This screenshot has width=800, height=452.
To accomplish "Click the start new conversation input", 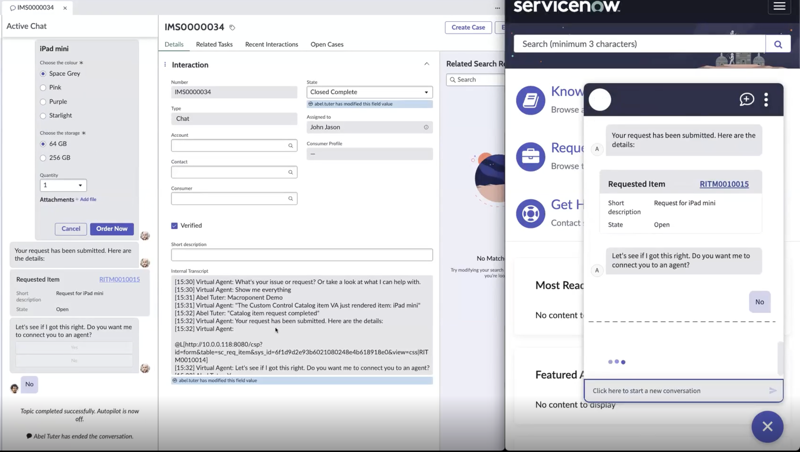I will (683, 391).
